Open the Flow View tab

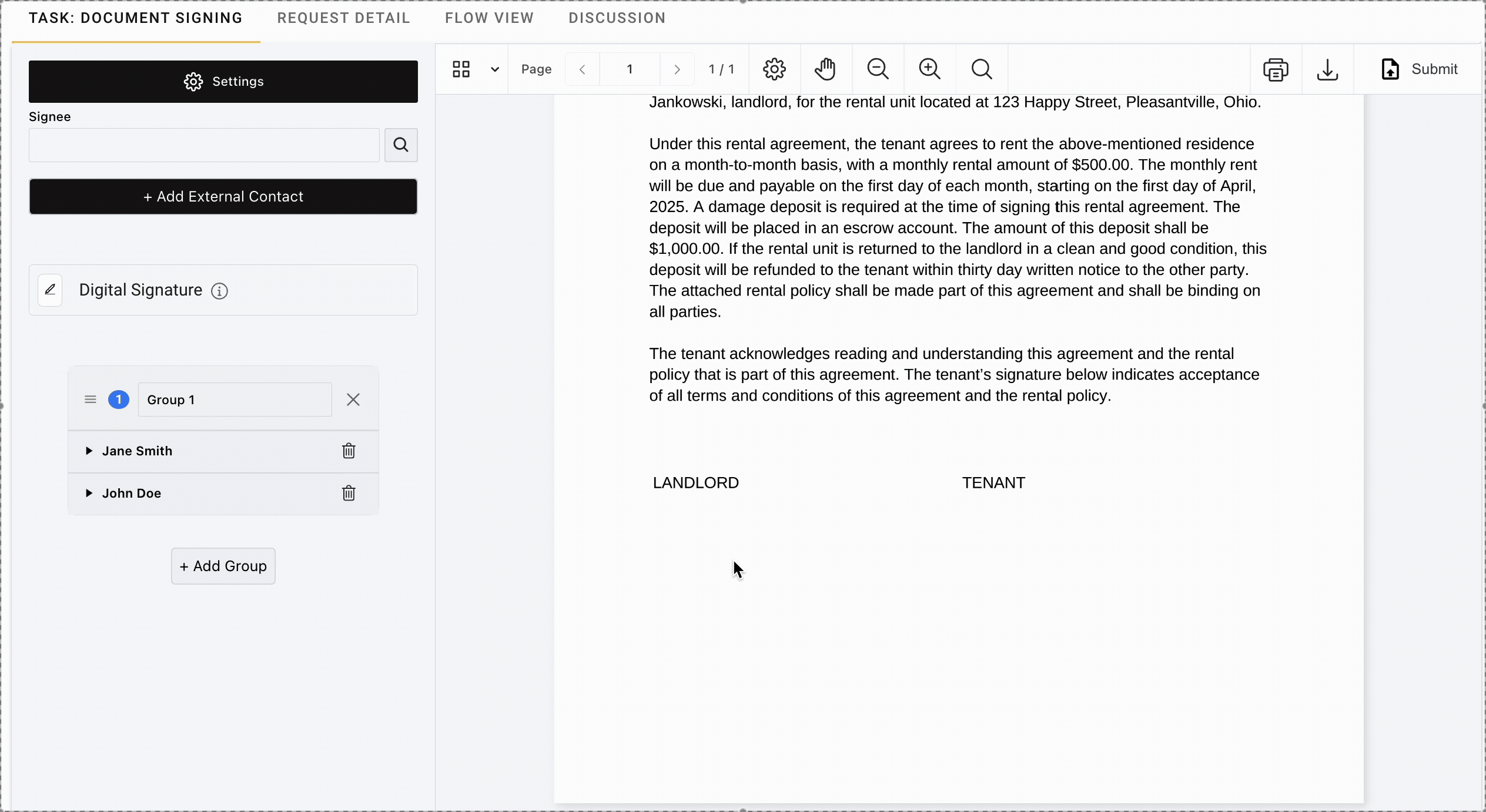click(x=489, y=18)
